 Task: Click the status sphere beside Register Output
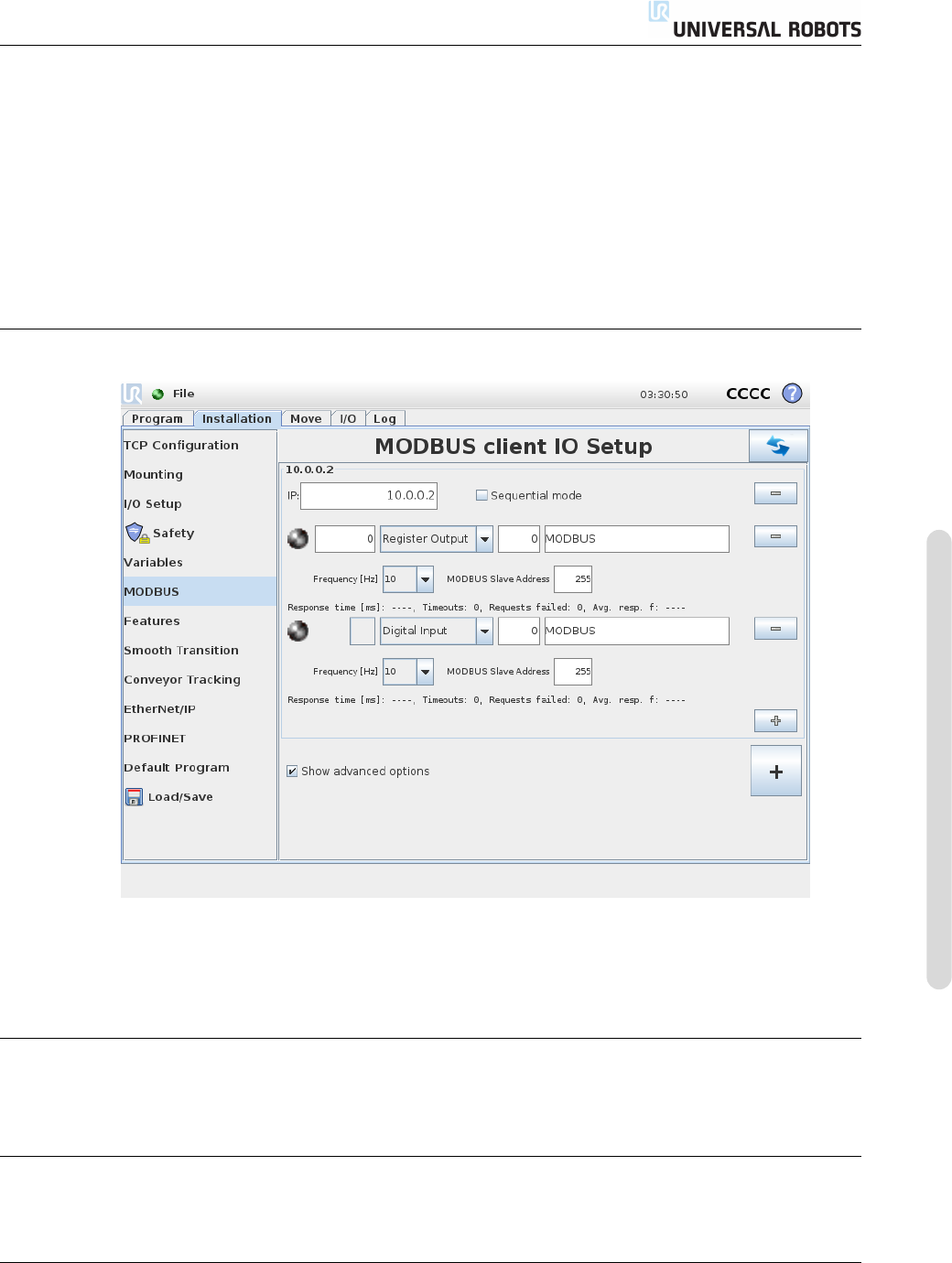click(297, 539)
